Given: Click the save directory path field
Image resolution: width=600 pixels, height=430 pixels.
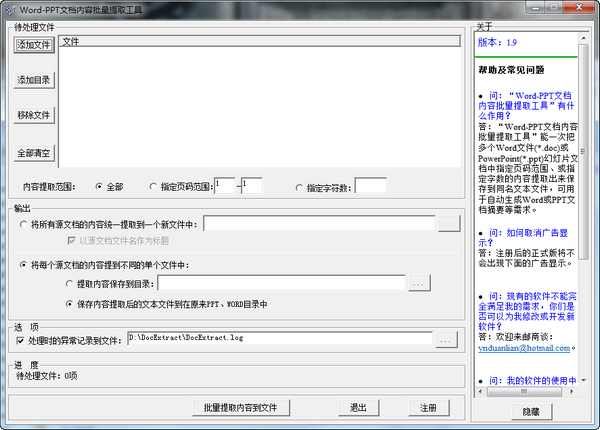Looking at the screenshot, I should point(281,283).
